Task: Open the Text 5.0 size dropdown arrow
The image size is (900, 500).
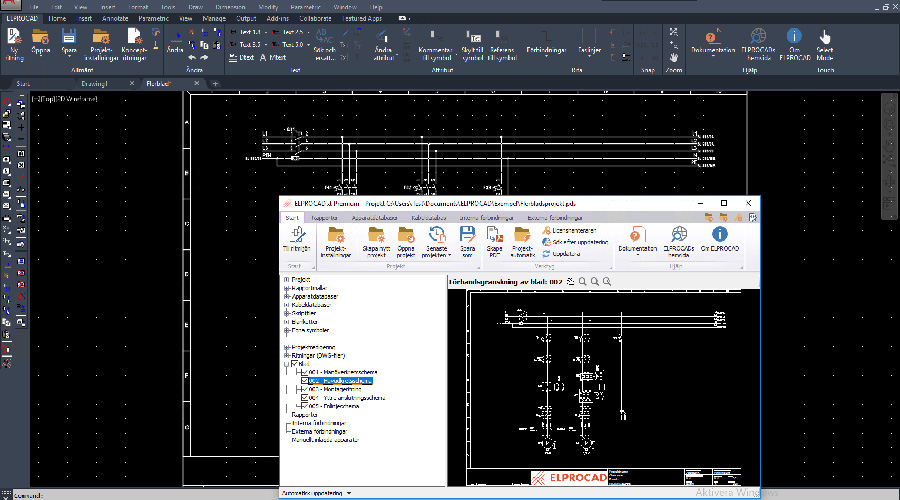Action: (308, 45)
